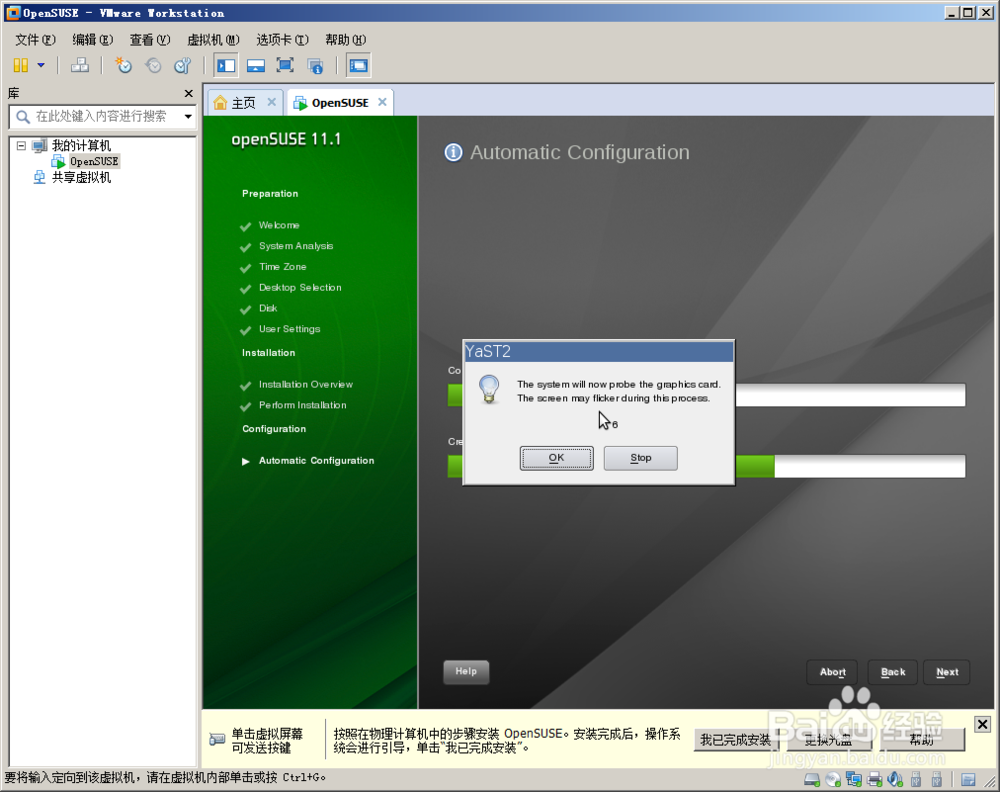Click the User Settings step
The image size is (1000, 792).
[x=290, y=329]
